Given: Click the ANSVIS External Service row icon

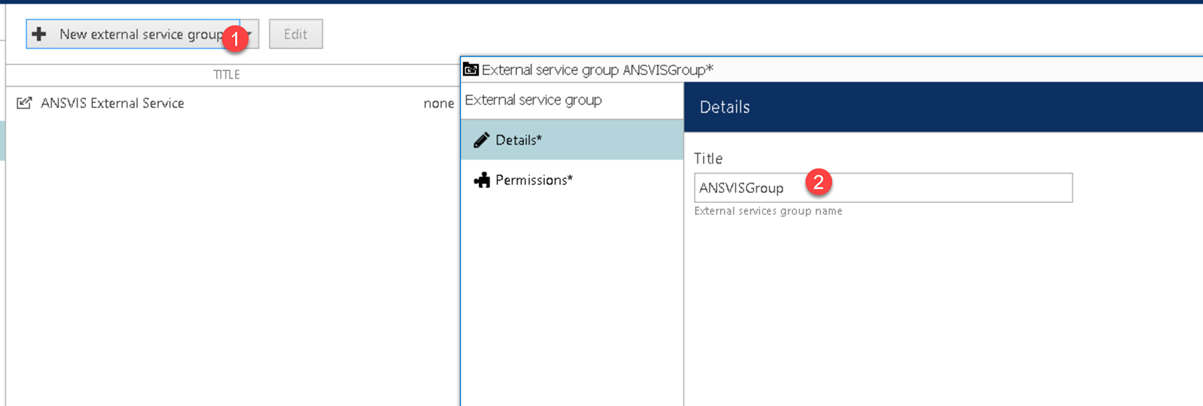Looking at the screenshot, I should 25,103.
